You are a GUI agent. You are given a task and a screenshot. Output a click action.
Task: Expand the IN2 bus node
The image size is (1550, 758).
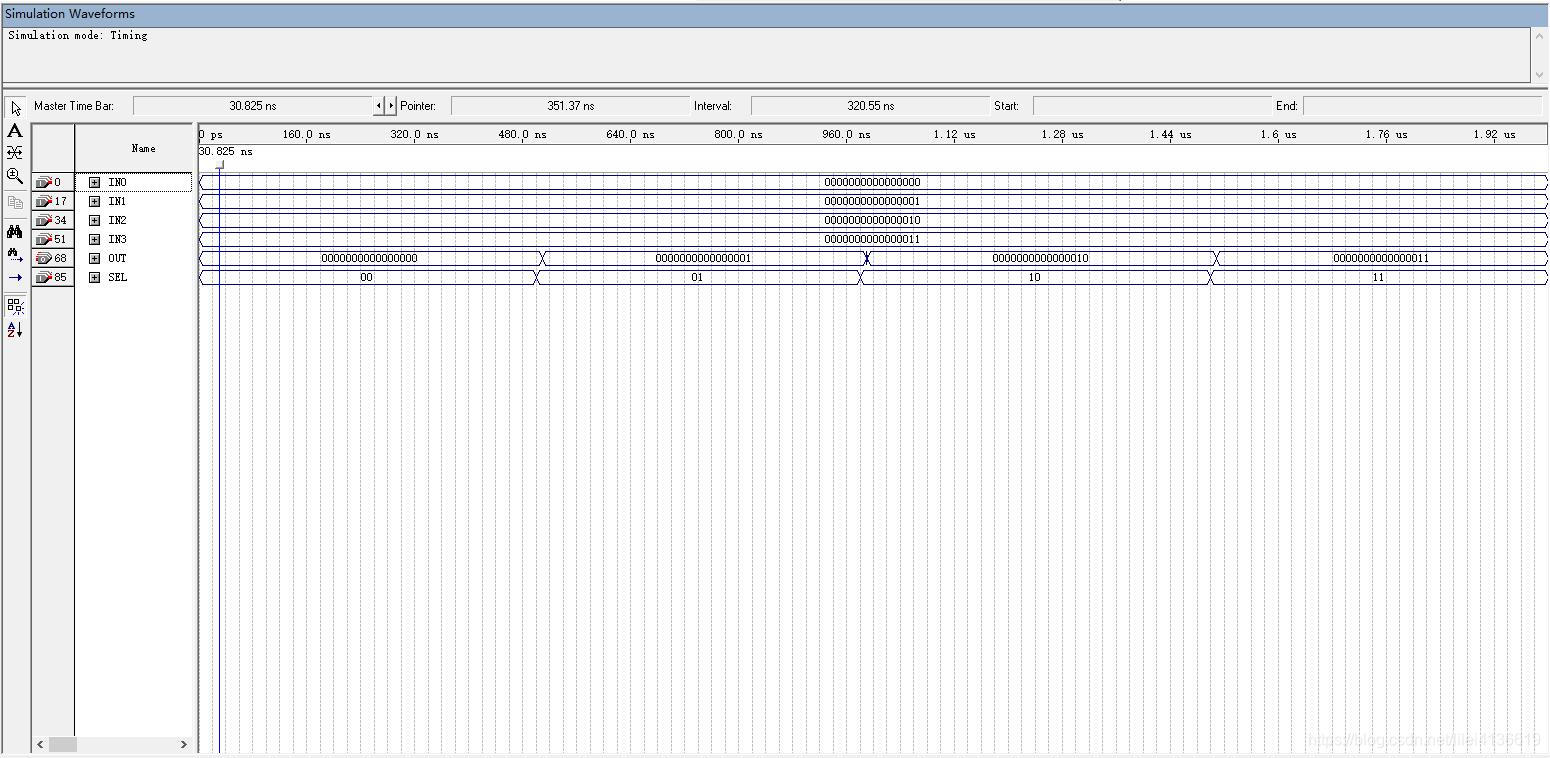94,220
